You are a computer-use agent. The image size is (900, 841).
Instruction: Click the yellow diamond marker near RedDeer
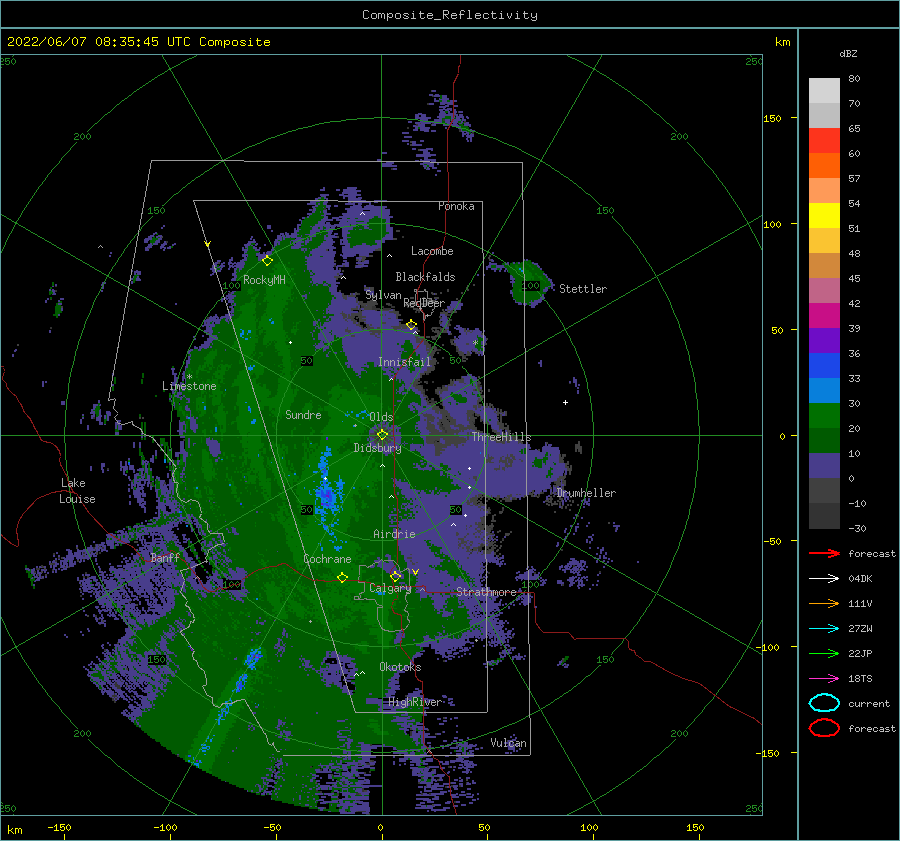(x=411, y=325)
